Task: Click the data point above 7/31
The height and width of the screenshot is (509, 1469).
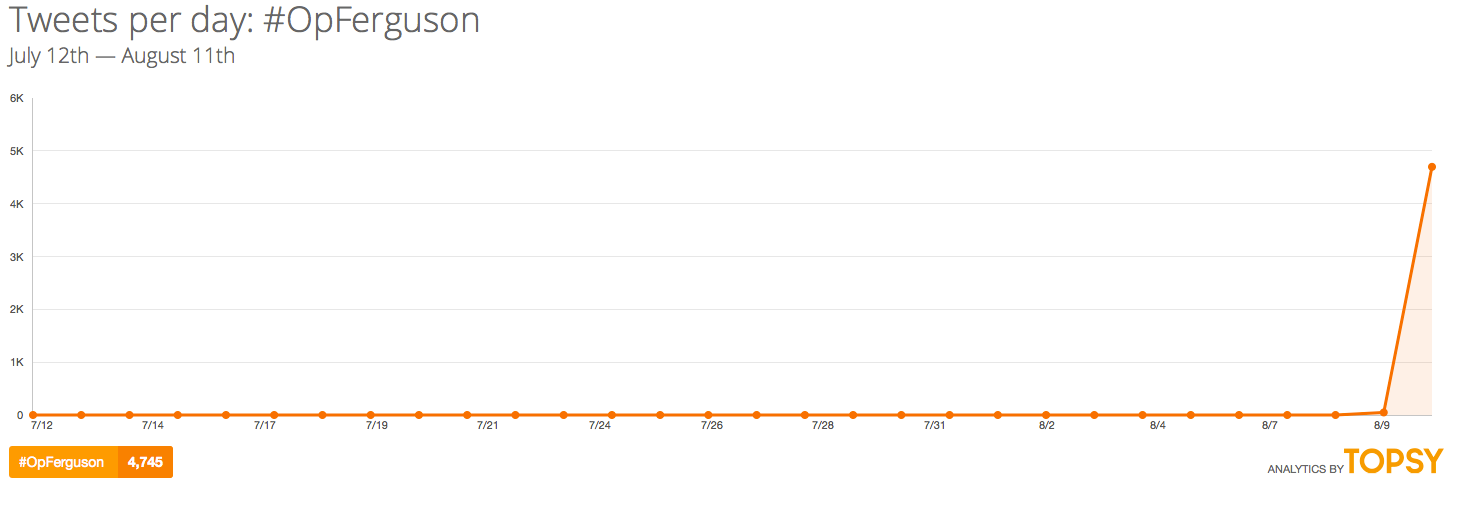Action: [x=949, y=414]
